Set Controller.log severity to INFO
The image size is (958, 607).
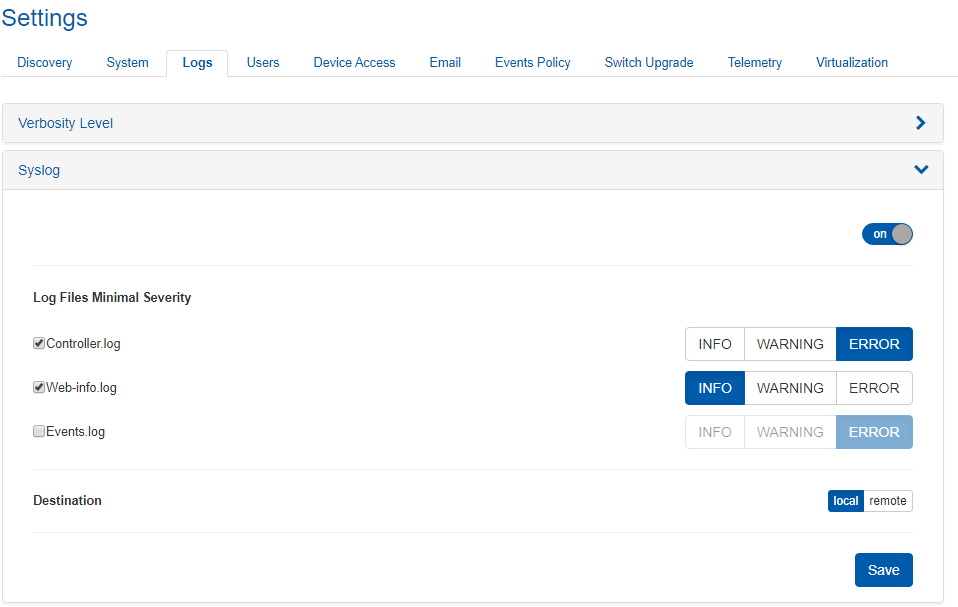(x=715, y=344)
